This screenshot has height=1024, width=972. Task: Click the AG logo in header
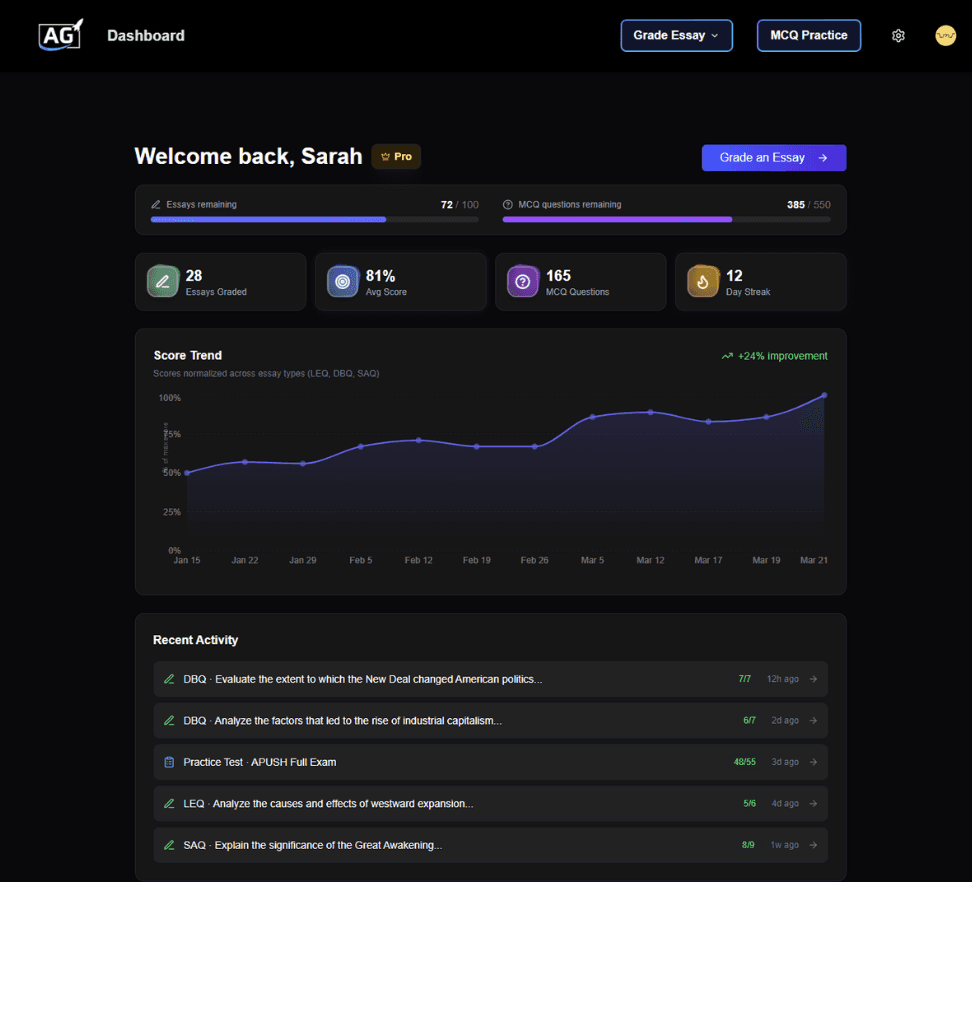(x=61, y=35)
